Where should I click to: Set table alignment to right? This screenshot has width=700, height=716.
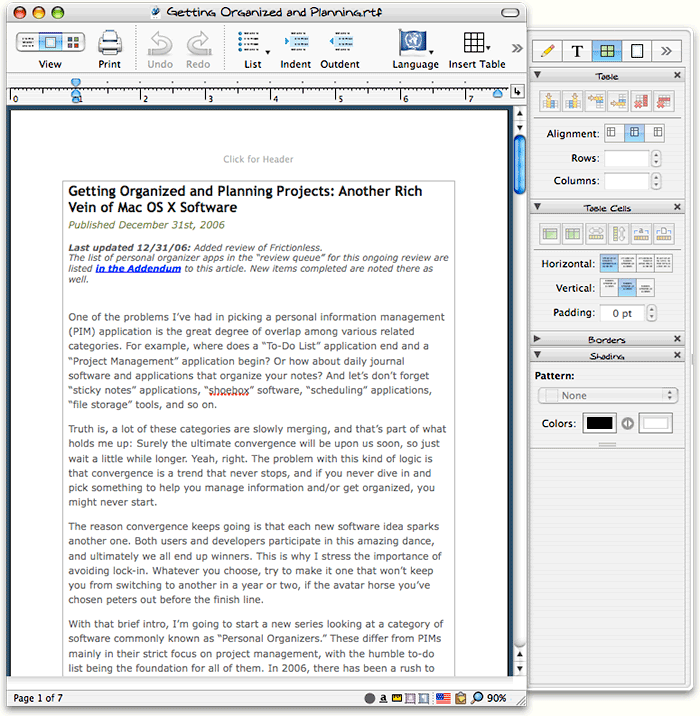(657, 133)
